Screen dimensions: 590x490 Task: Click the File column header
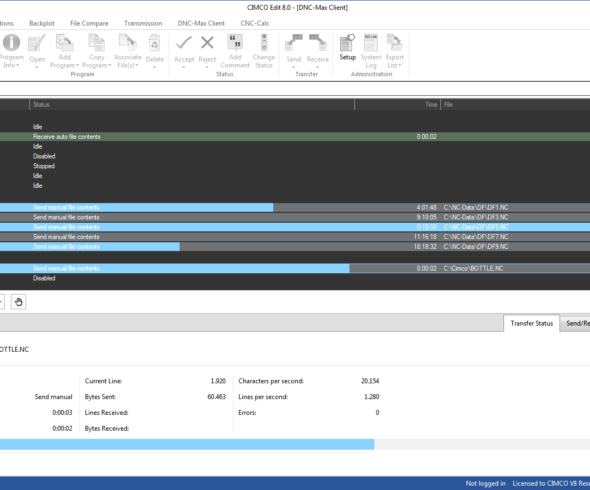(515, 105)
